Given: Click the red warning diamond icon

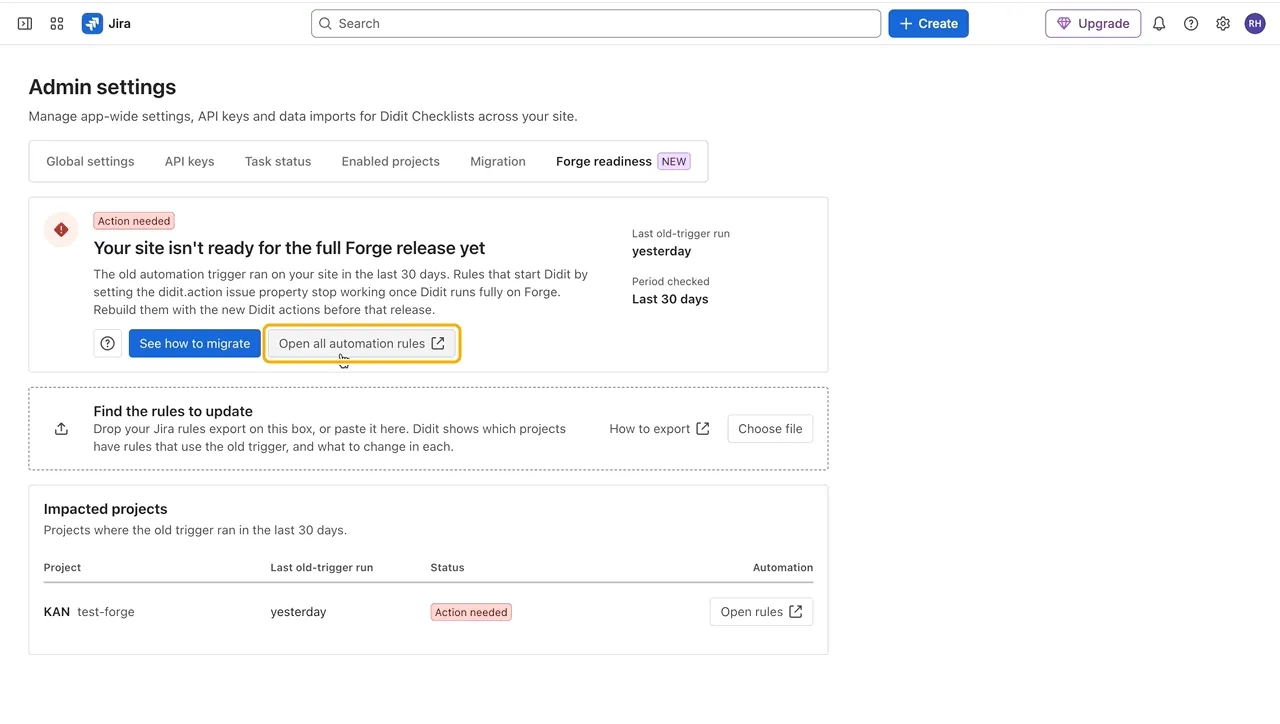Looking at the screenshot, I should (x=61, y=230).
